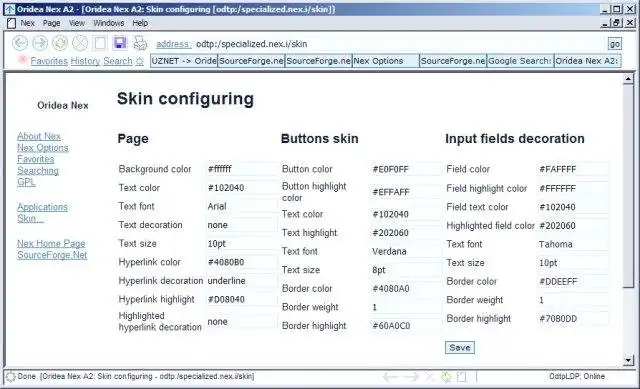Viewport: 640px width, 389px height.
Task: Go forward with the toolbar forward arrow
Action: click(x=40, y=43)
